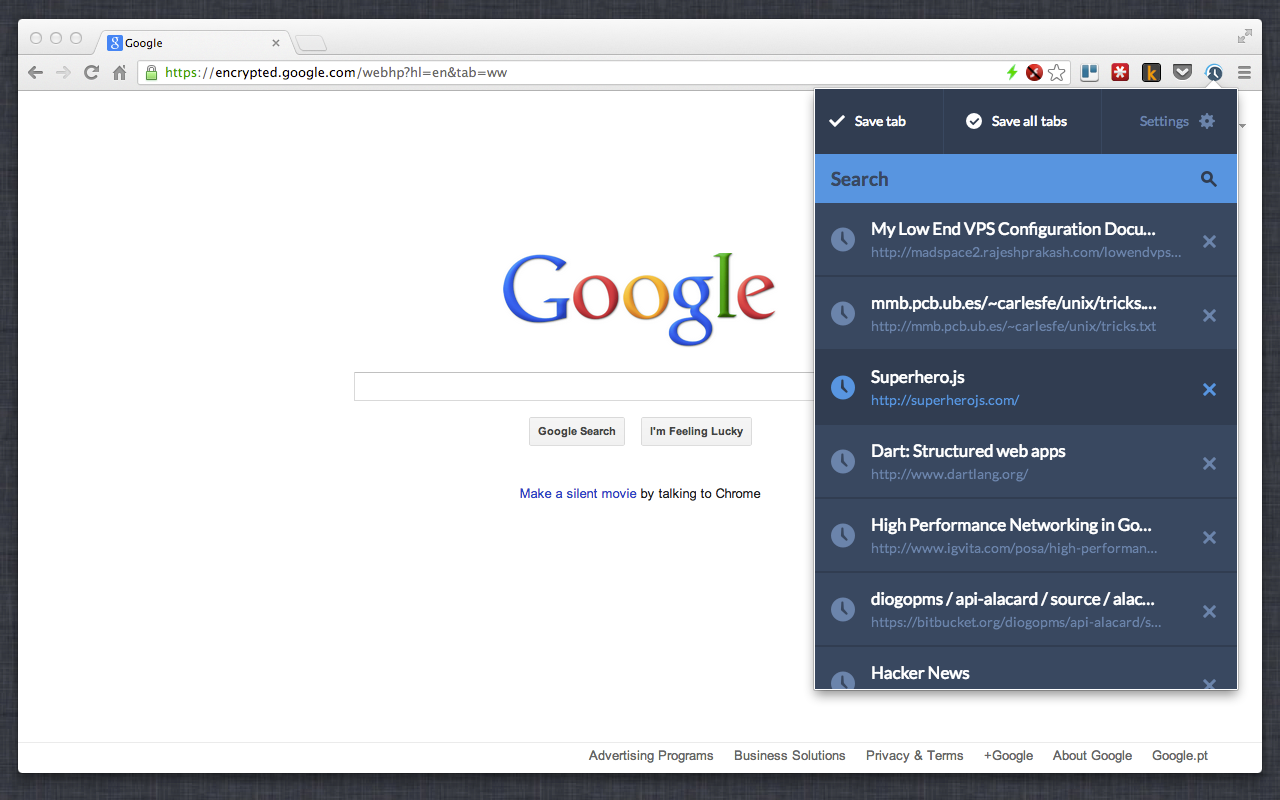Screen dimensions: 1280x800
Task: Bookmark this page with the star
Action: pyautogui.click(x=1057, y=72)
